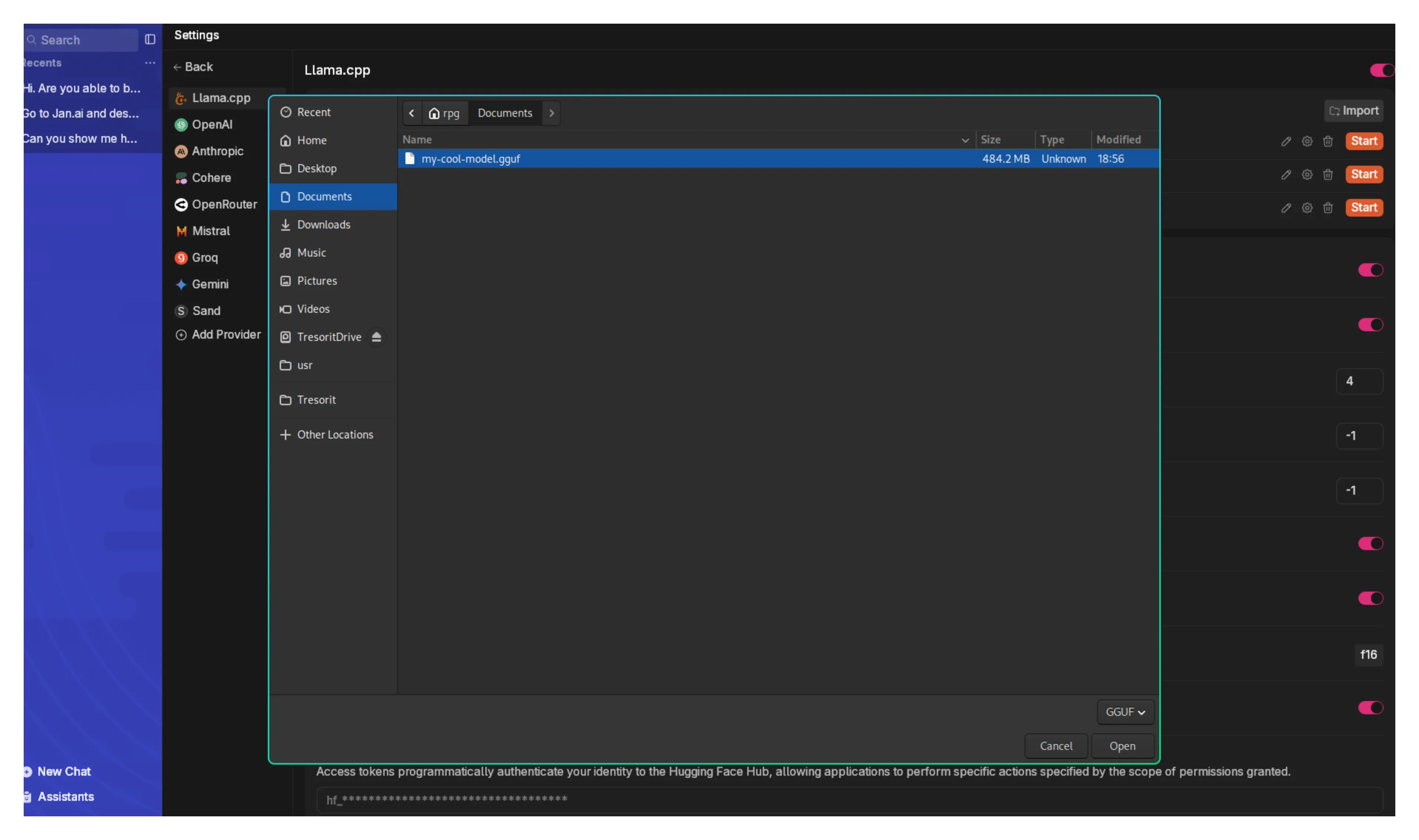Click the Hugging Face token input field
Viewport: 1419px width, 840px height.
coord(849,799)
